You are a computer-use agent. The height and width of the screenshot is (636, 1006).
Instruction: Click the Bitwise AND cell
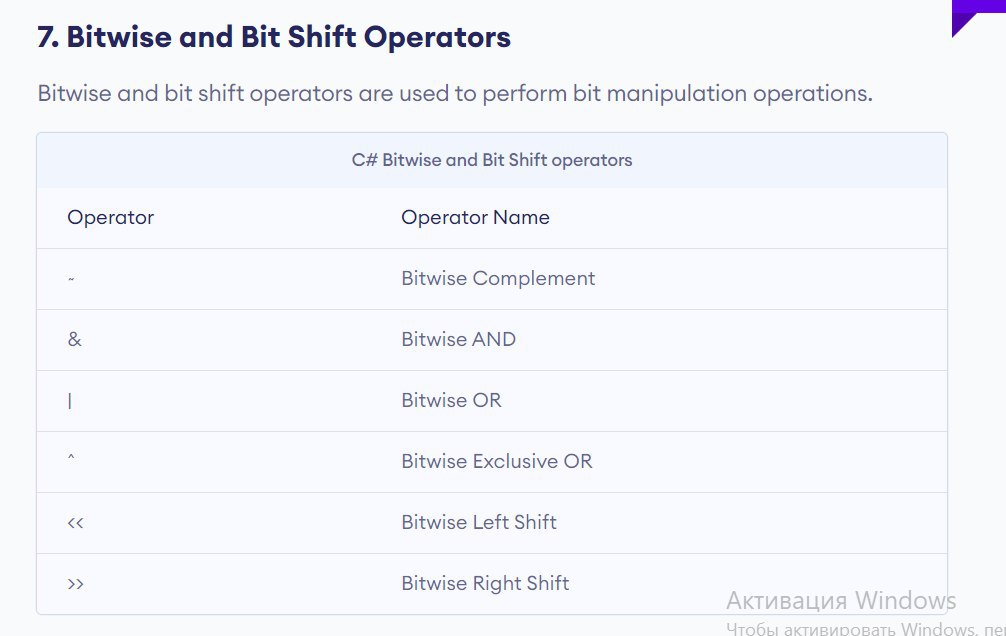458,339
